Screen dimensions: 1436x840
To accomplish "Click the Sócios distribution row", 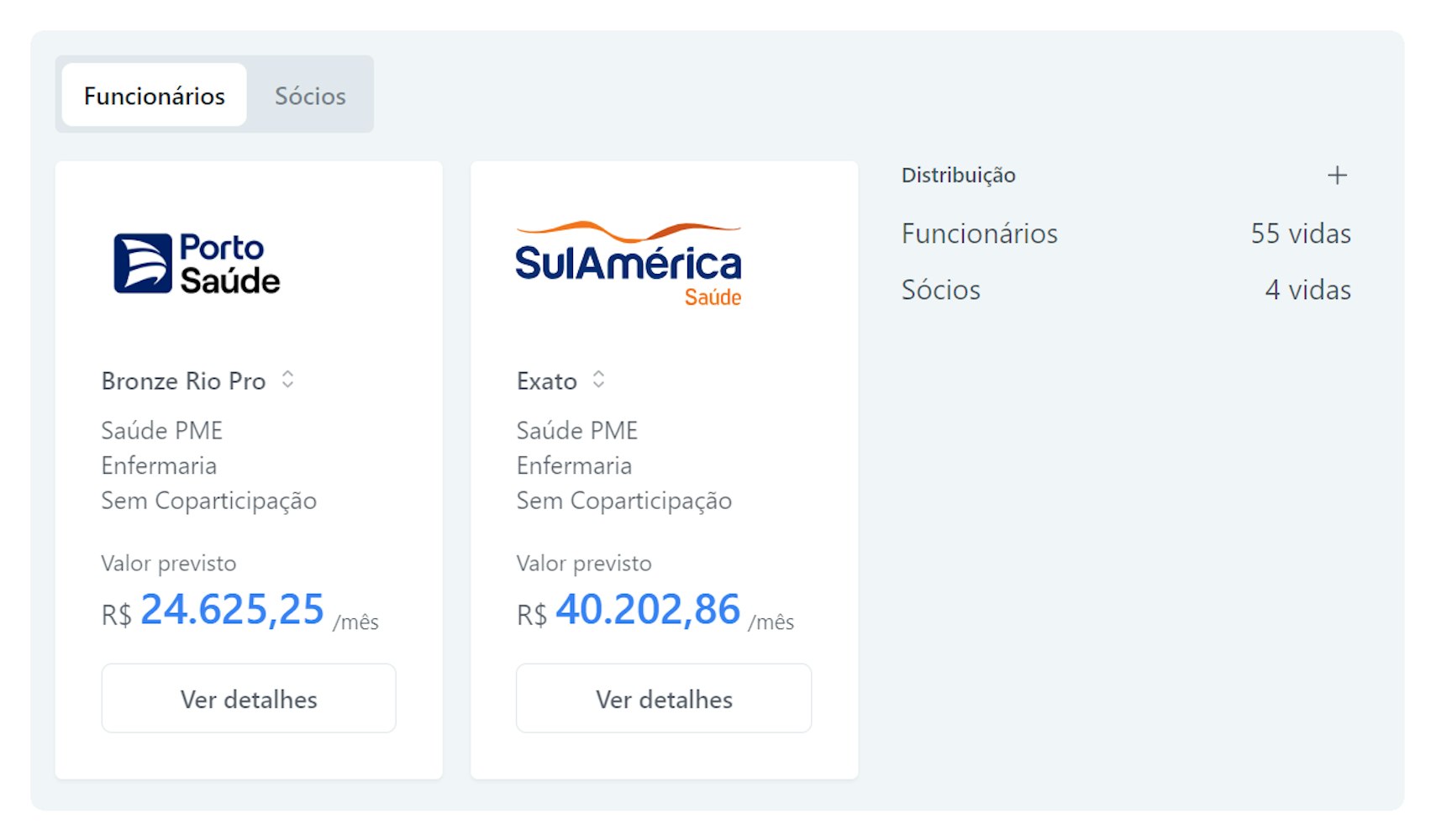I will tap(1126, 289).
